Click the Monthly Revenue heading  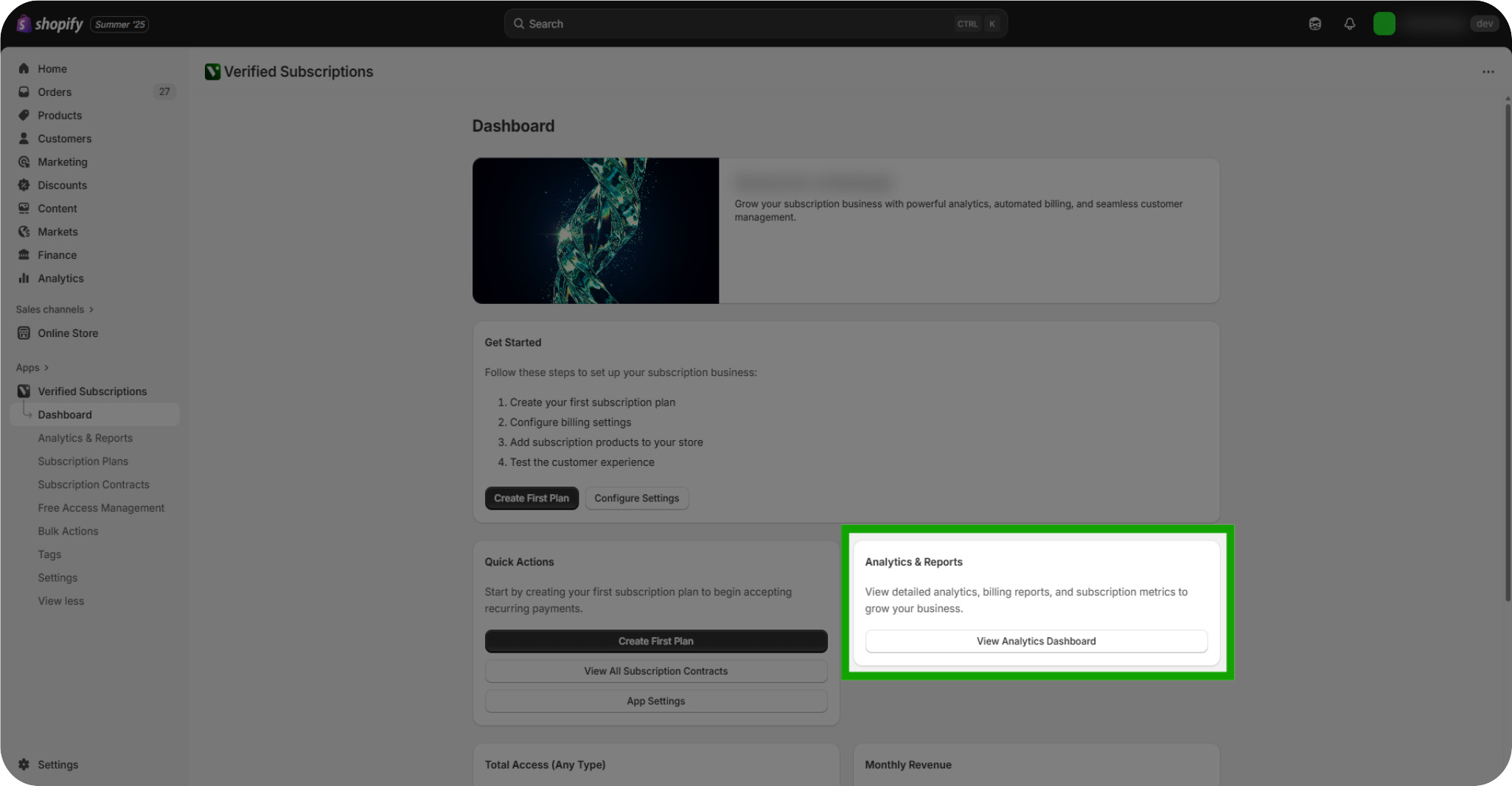908,765
